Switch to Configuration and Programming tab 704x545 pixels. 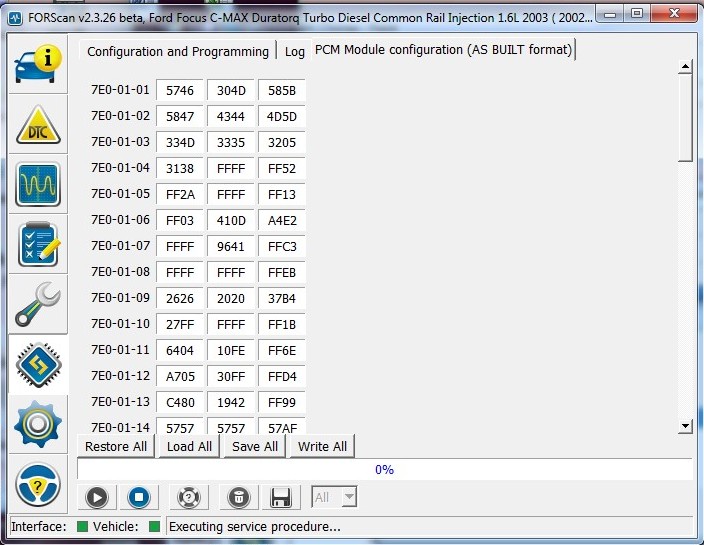[x=178, y=51]
